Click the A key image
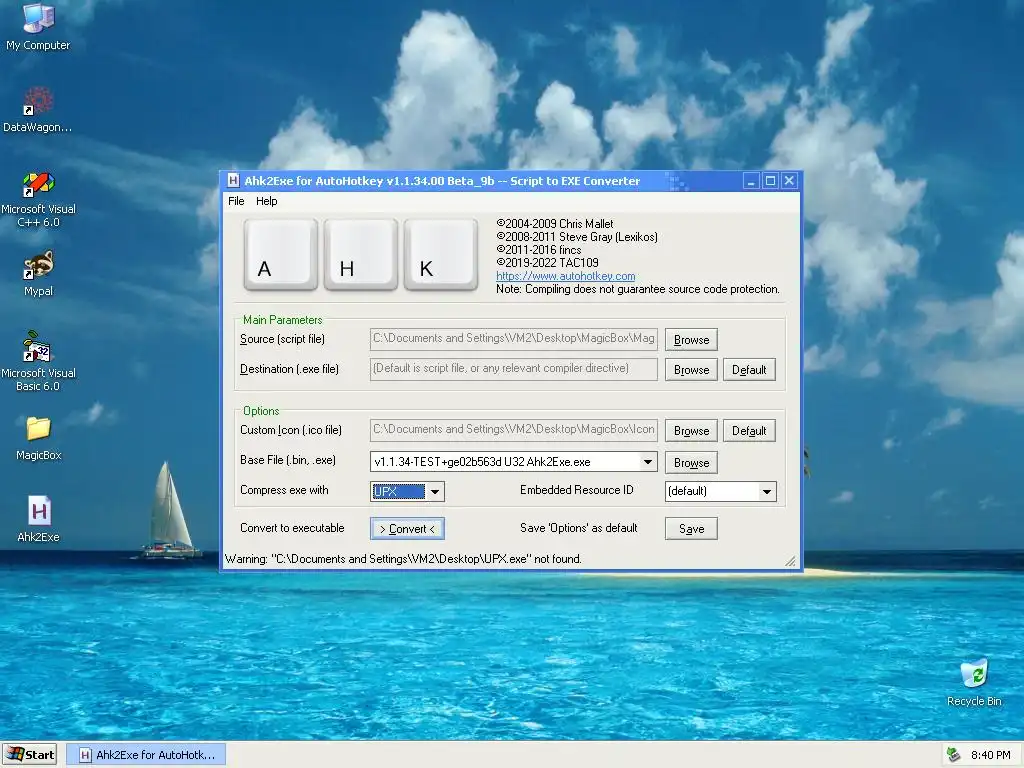Viewport: 1024px width, 768px height. tap(280, 254)
